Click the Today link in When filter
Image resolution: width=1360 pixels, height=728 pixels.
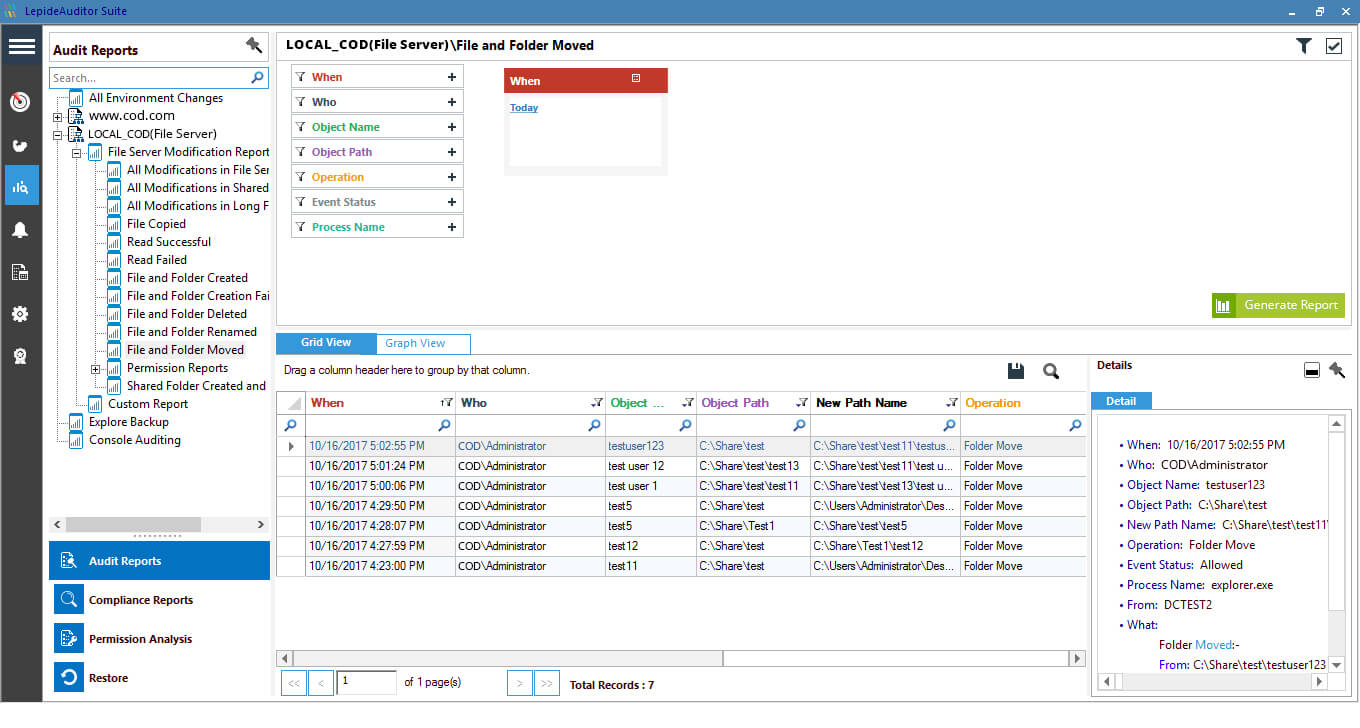pos(524,108)
